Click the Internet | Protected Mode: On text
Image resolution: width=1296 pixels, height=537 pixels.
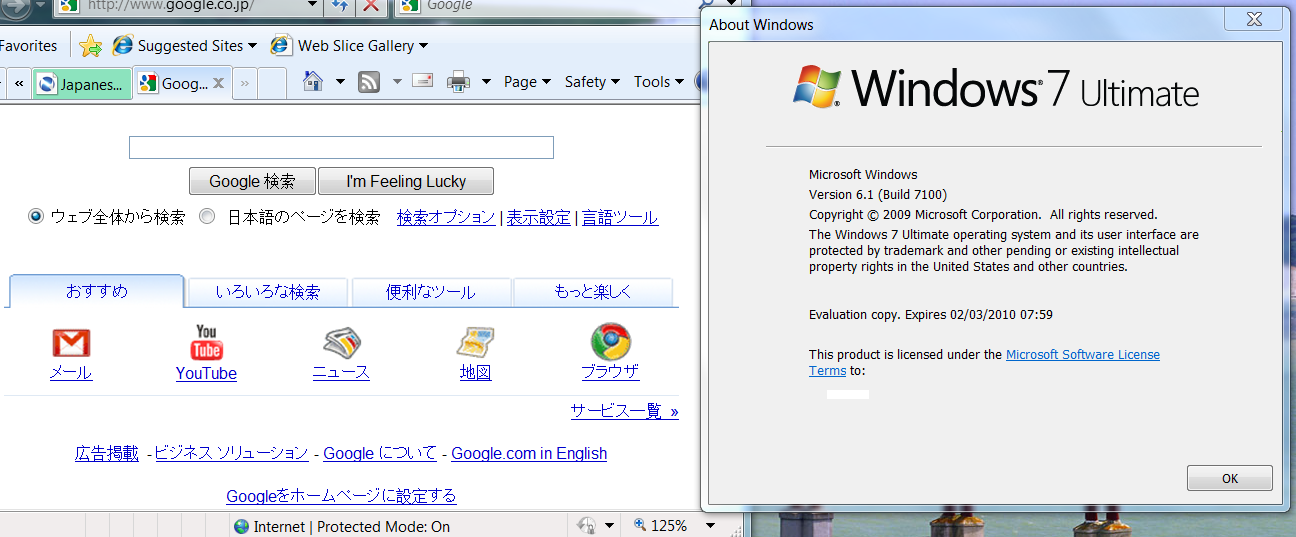click(351, 526)
